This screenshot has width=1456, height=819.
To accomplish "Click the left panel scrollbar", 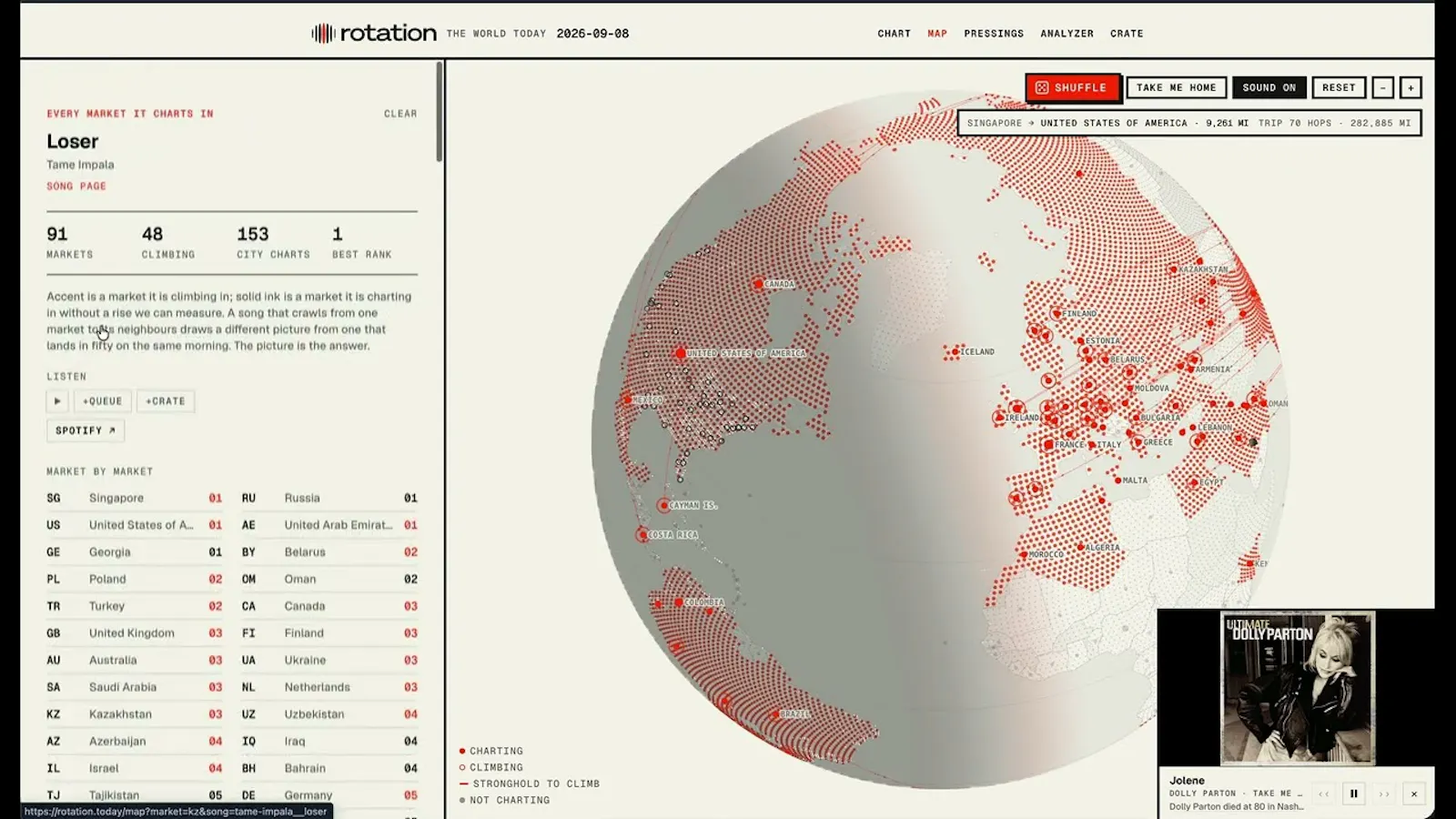I will click(x=440, y=111).
